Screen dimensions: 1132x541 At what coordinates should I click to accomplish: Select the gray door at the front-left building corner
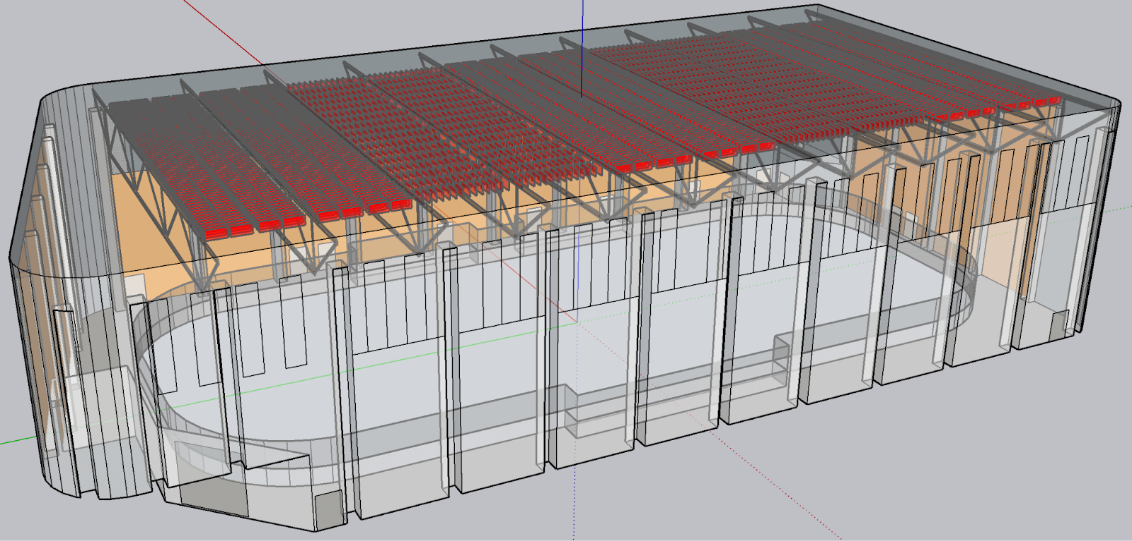[328, 510]
